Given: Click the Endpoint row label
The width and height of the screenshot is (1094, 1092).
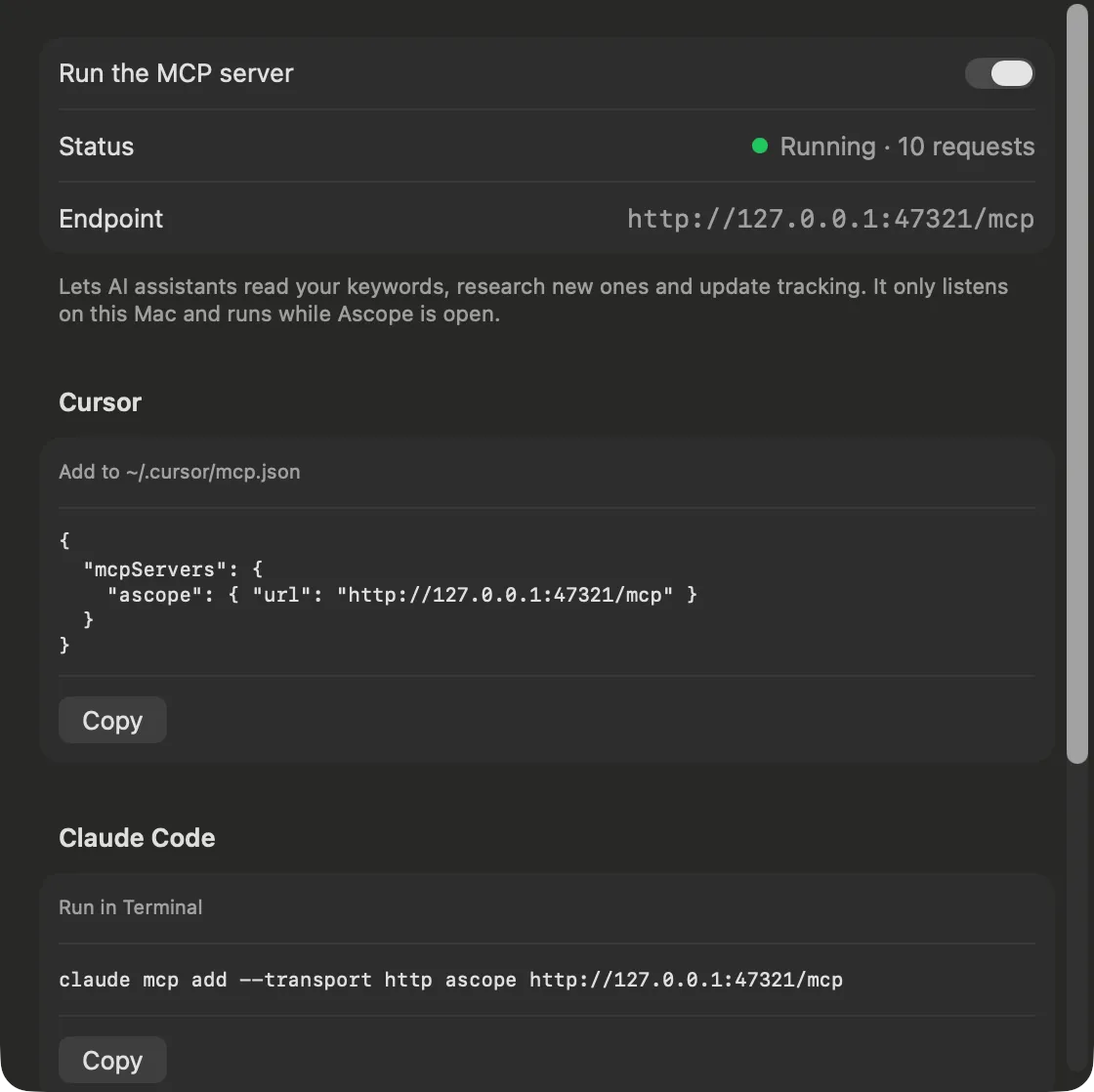Looking at the screenshot, I should click(111, 219).
